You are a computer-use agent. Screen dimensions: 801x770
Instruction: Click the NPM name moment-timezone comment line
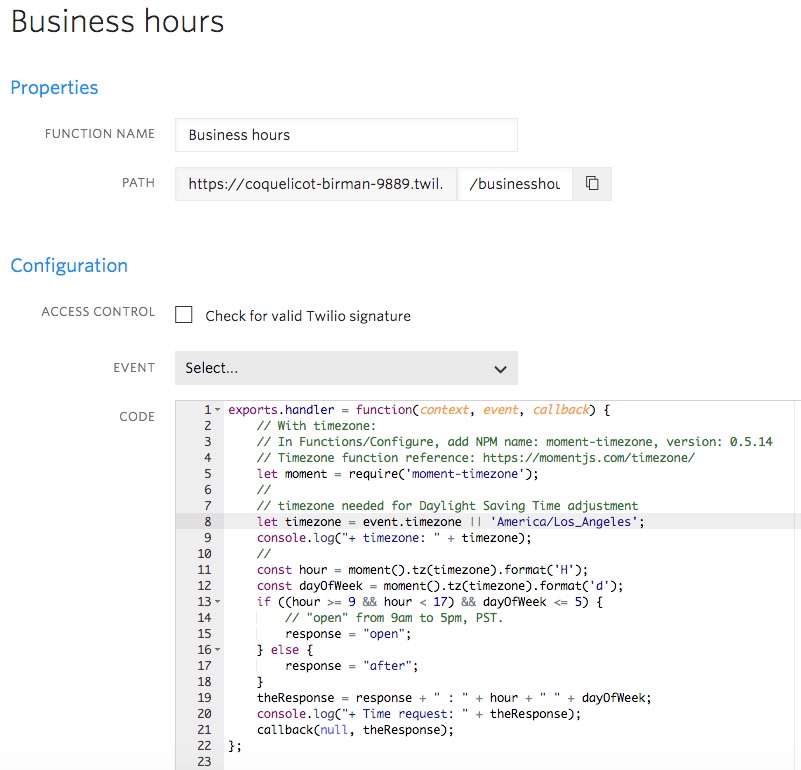tap(514, 442)
